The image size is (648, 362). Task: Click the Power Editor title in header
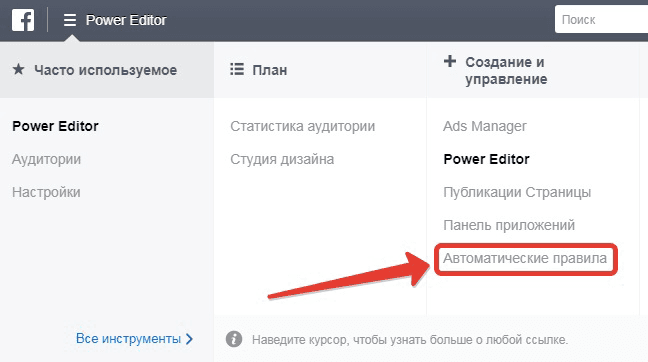click(126, 20)
